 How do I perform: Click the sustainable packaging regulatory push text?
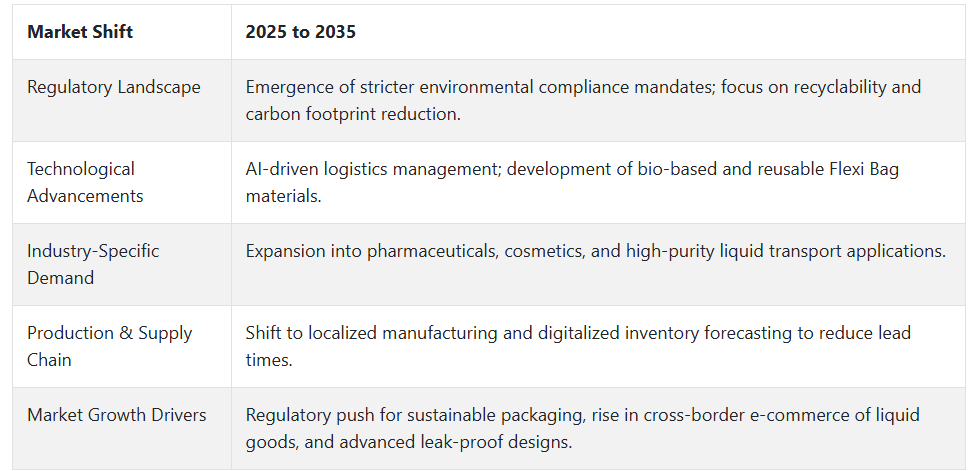coord(415,415)
